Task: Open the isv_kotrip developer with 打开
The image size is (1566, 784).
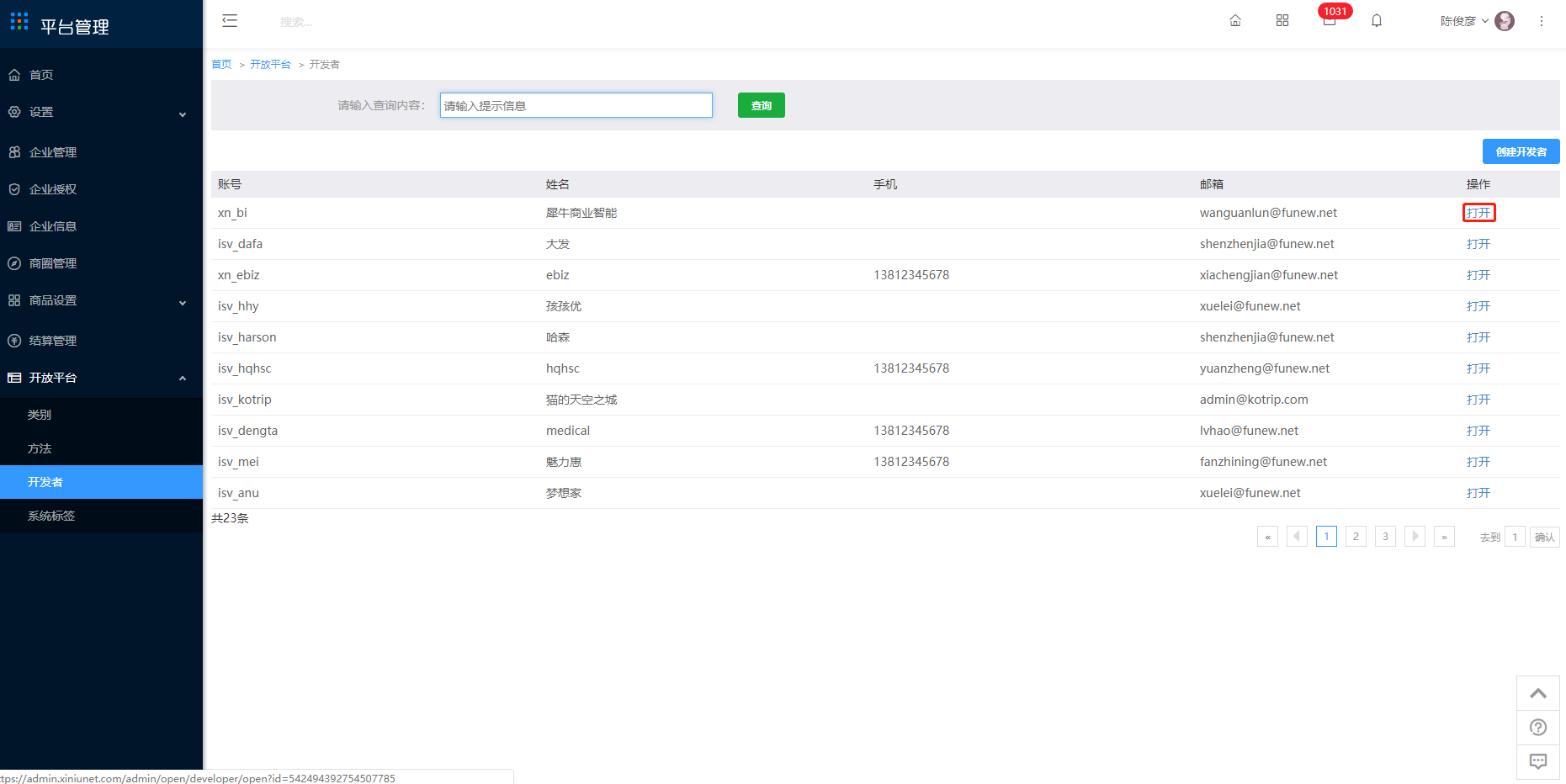Action: click(x=1478, y=400)
